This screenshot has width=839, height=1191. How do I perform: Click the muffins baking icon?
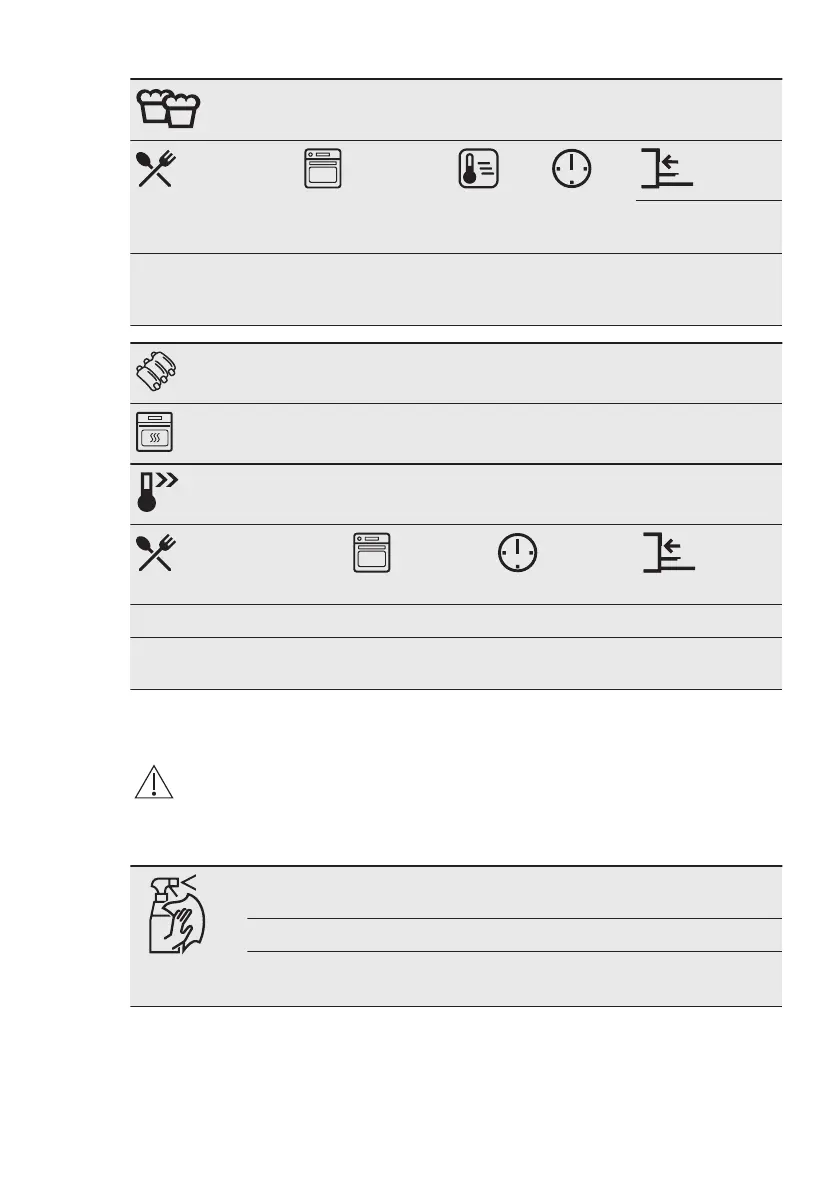tap(168, 108)
